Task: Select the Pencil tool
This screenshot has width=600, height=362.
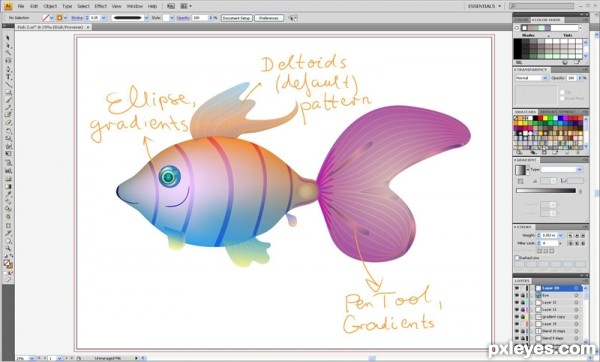Action: [8, 108]
